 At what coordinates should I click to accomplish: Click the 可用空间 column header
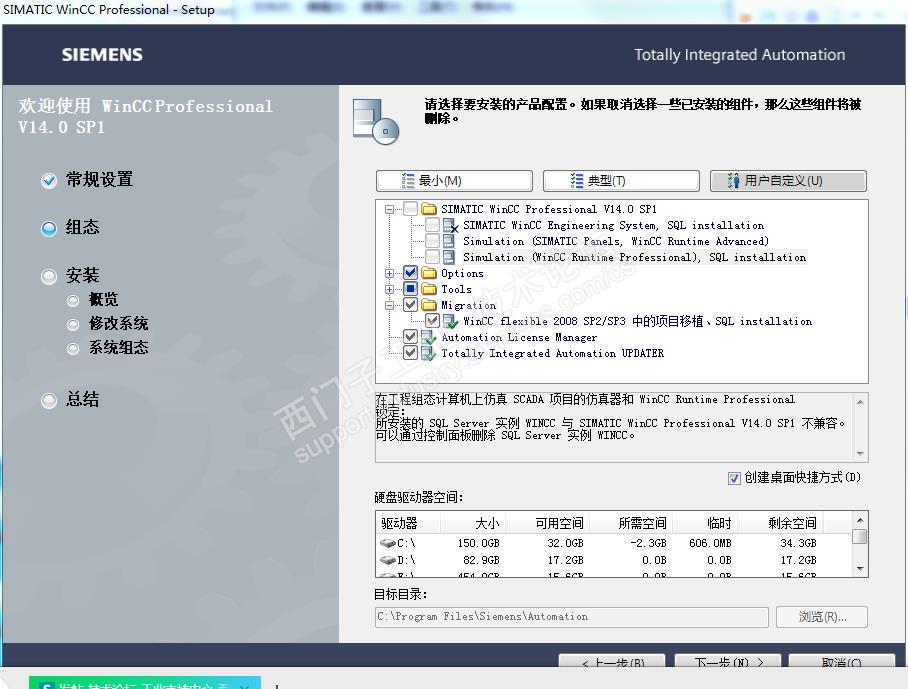tap(547, 523)
